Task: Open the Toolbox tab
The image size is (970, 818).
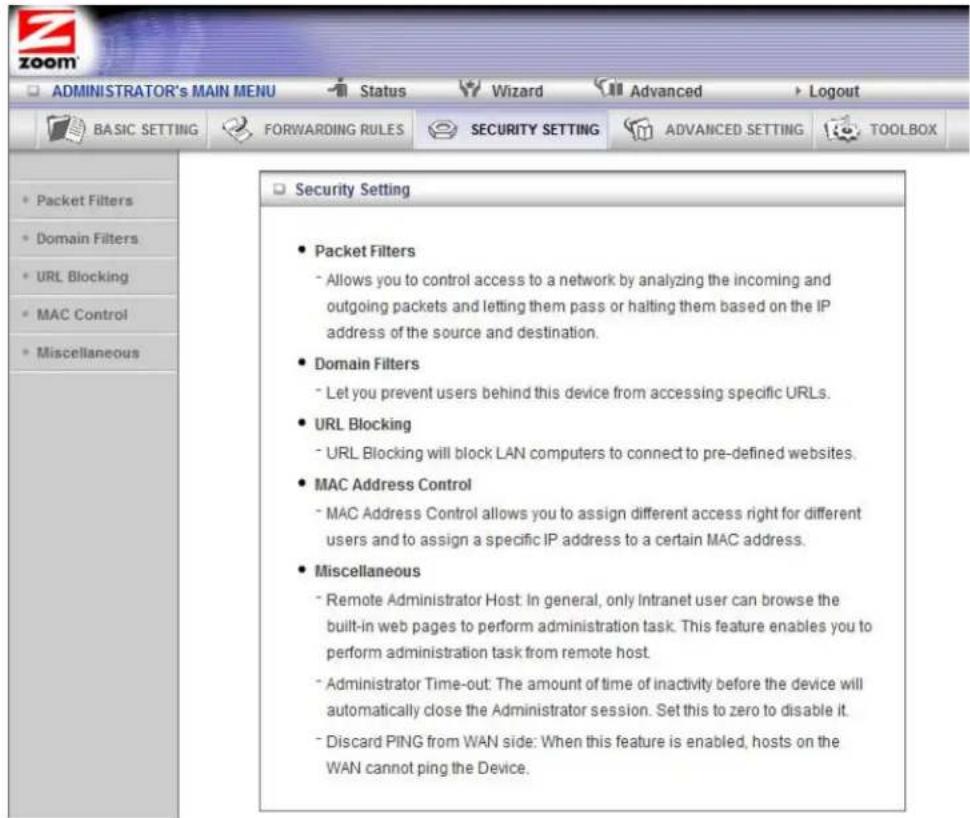Action: tap(880, 129)
